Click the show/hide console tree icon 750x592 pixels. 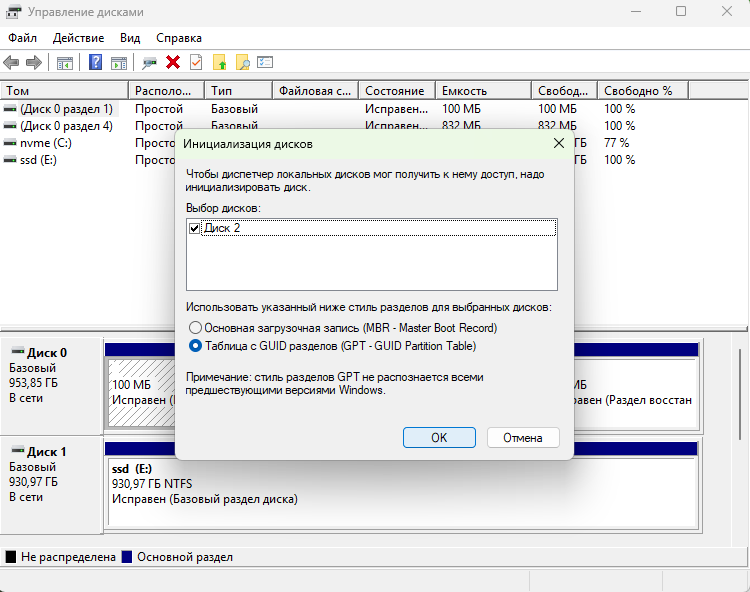pyautogui.click(x=65, y=62)
